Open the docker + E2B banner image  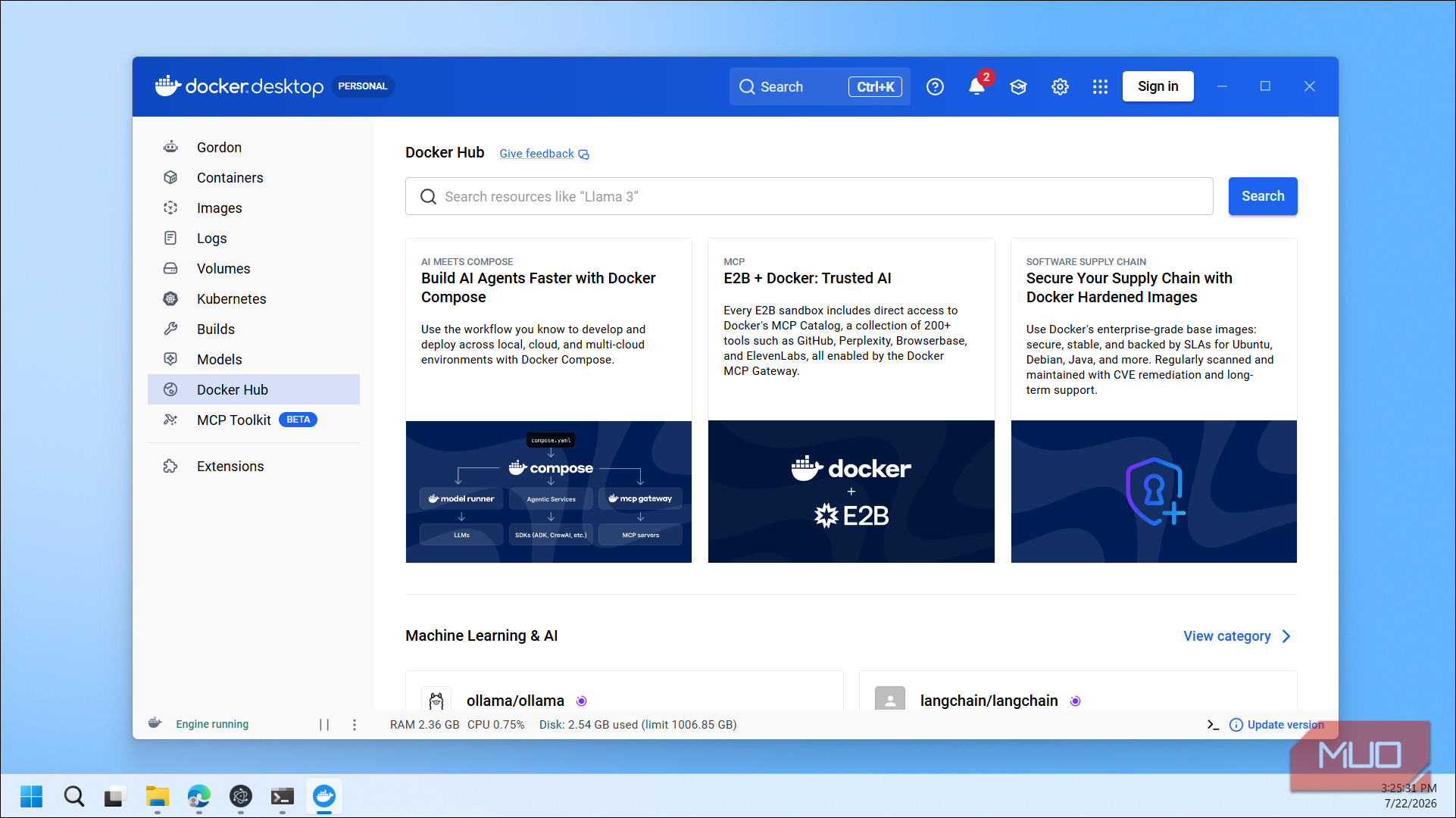851,492
